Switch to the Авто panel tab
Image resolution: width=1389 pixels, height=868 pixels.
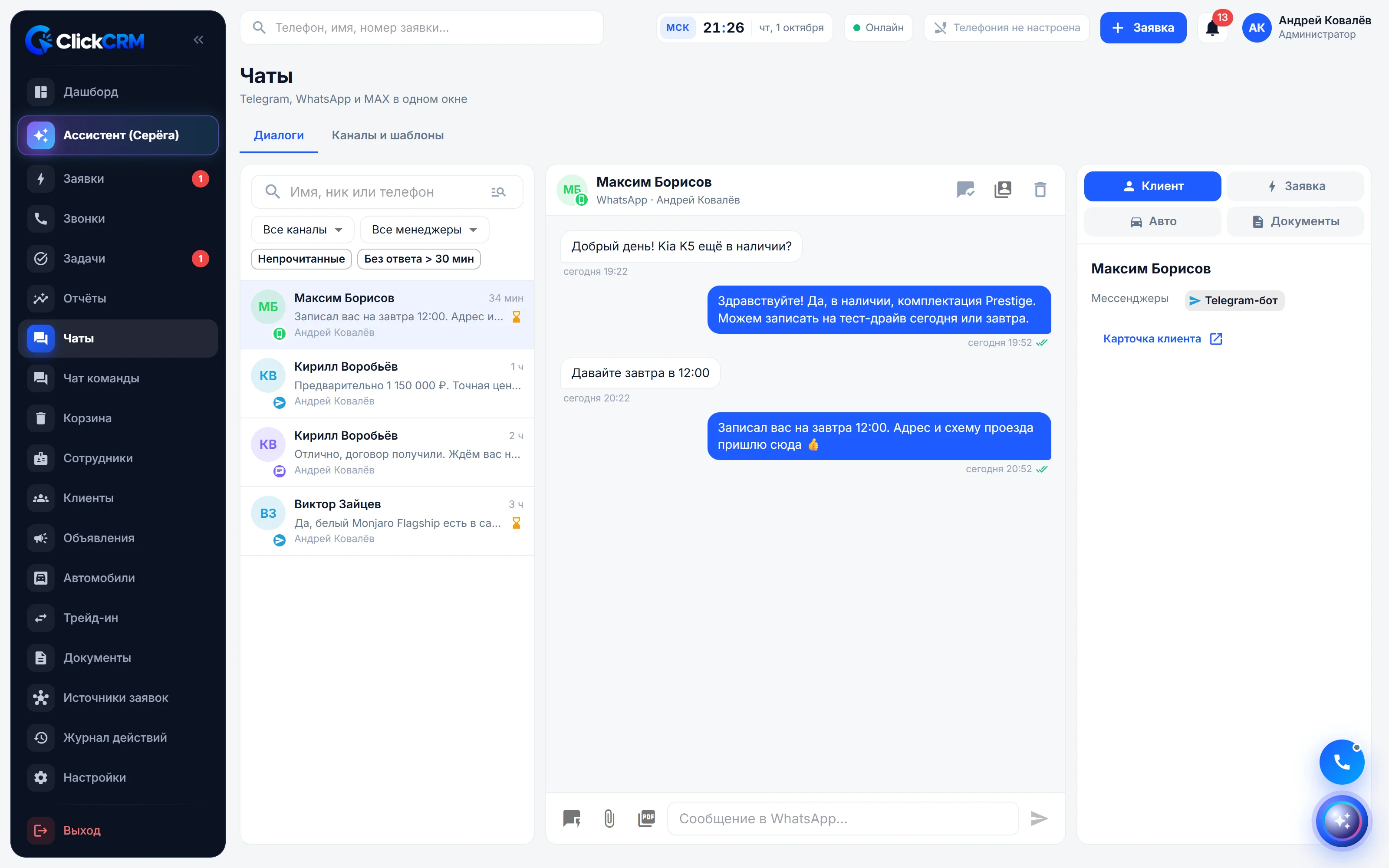pos(1152,221)
